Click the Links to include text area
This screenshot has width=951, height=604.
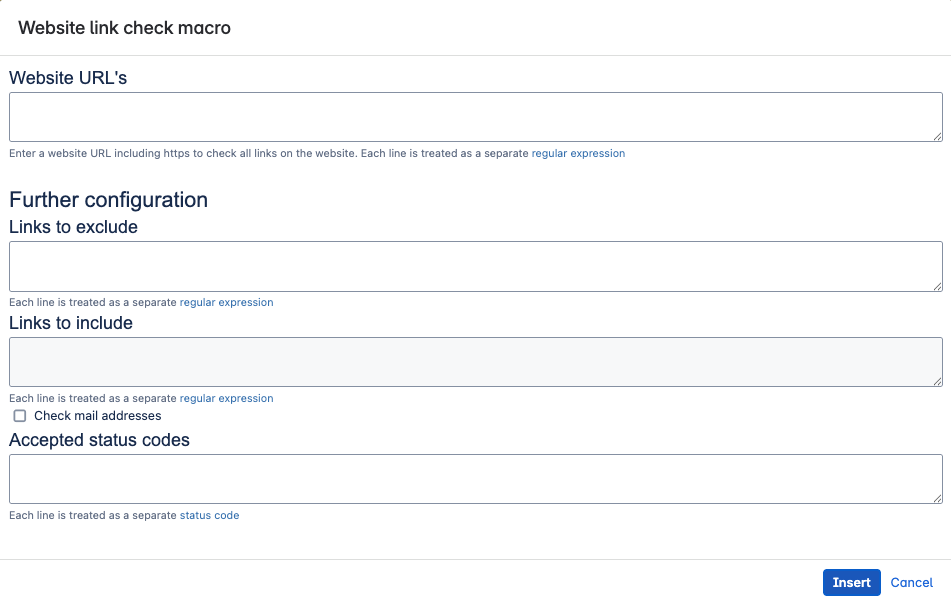tap(475, 362)
